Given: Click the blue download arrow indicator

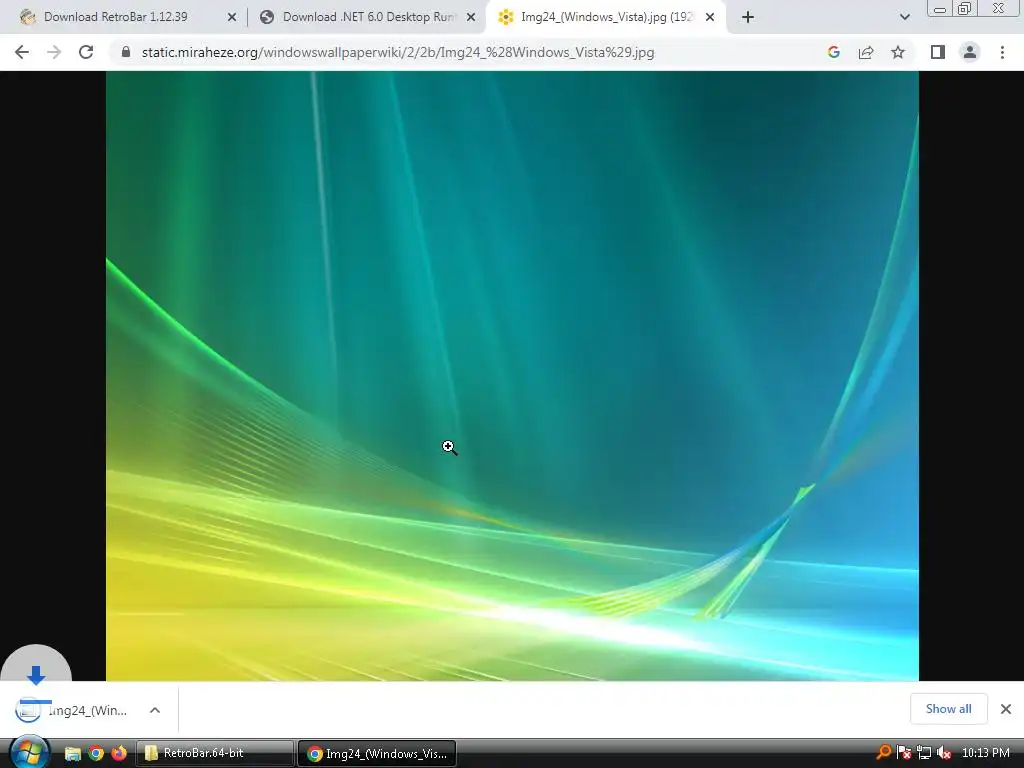Looking at the screenshot, I should [x=36, y=675].
